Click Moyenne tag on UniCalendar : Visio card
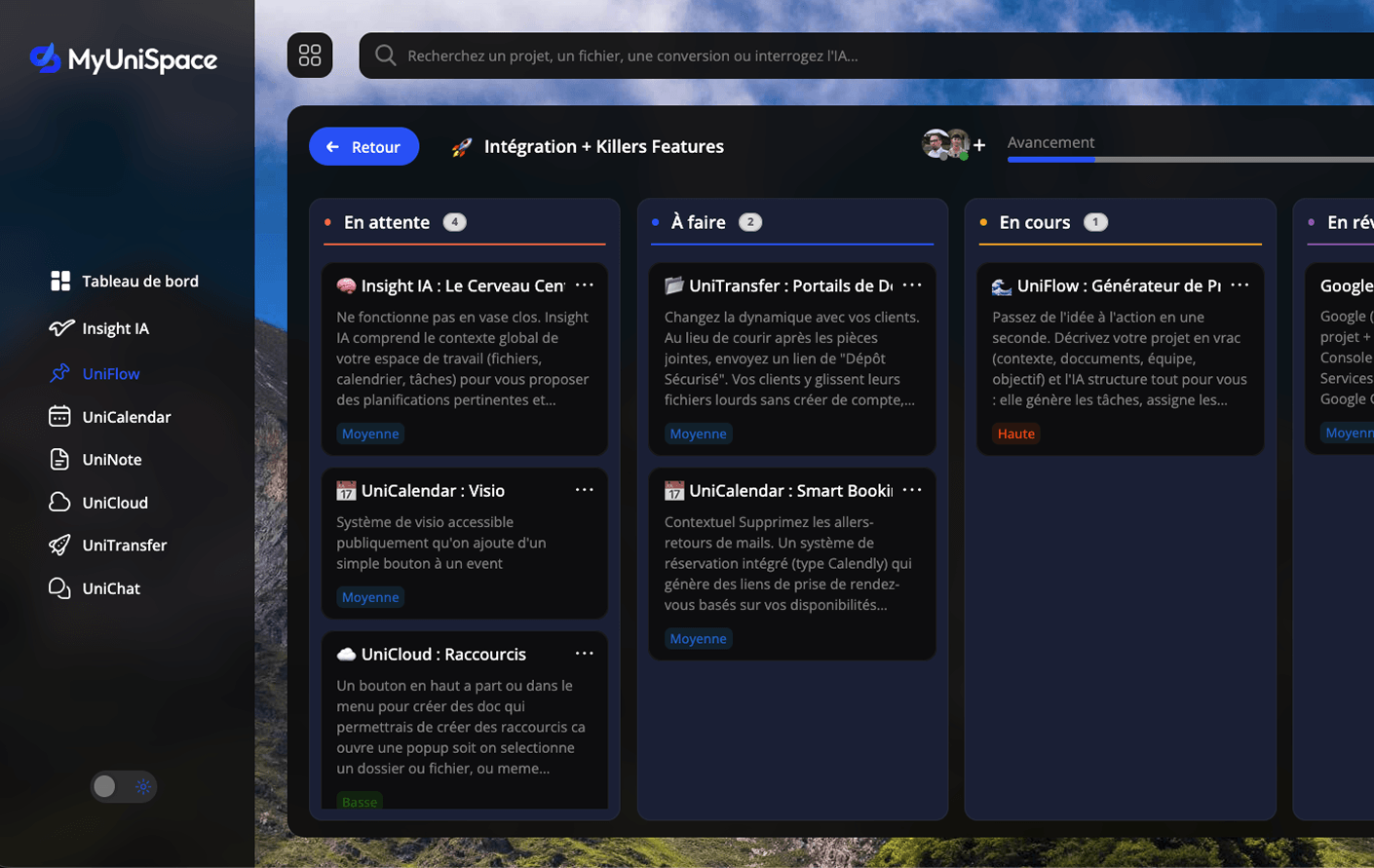 tap(370, 597)
